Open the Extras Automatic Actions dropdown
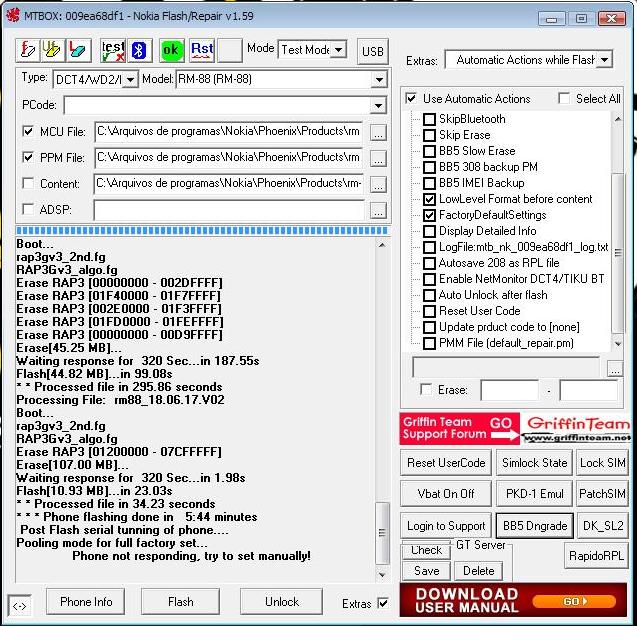Viewport: 637px width, 626px height. (604, 60)
